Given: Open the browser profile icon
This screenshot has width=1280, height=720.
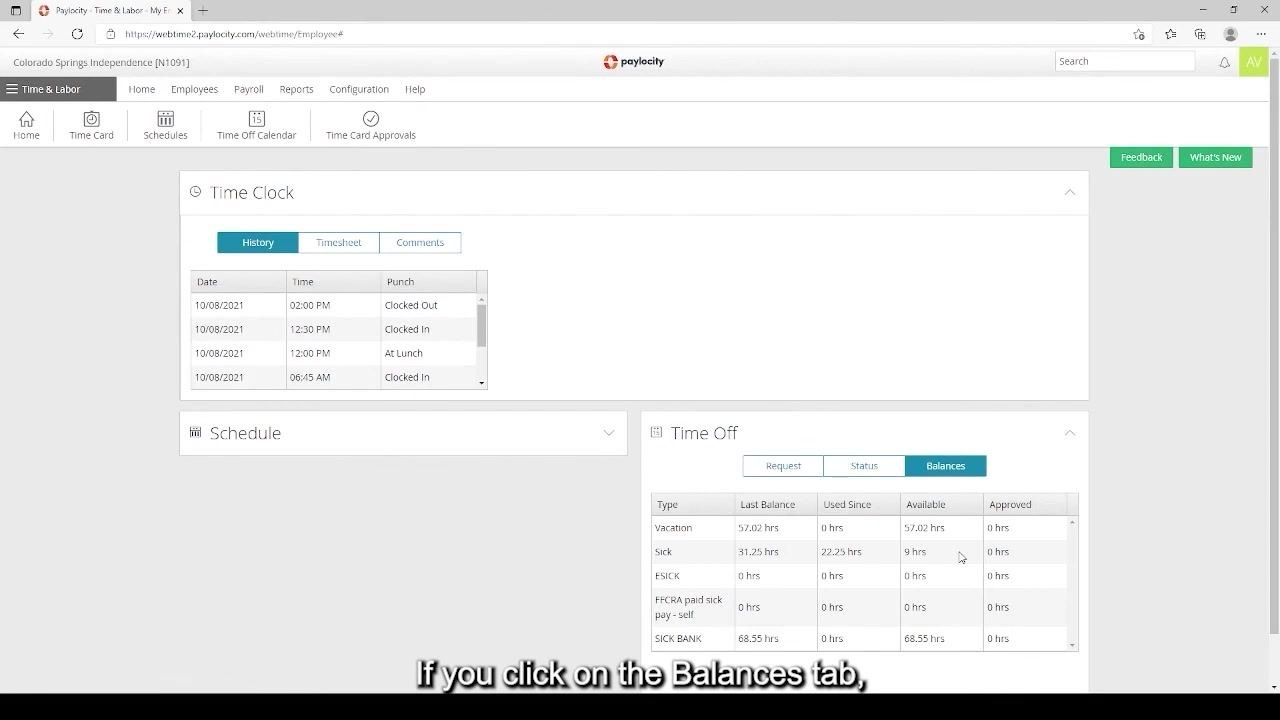Looking at the screenshot, I should pyautogui.click(x=1231, y=34).
